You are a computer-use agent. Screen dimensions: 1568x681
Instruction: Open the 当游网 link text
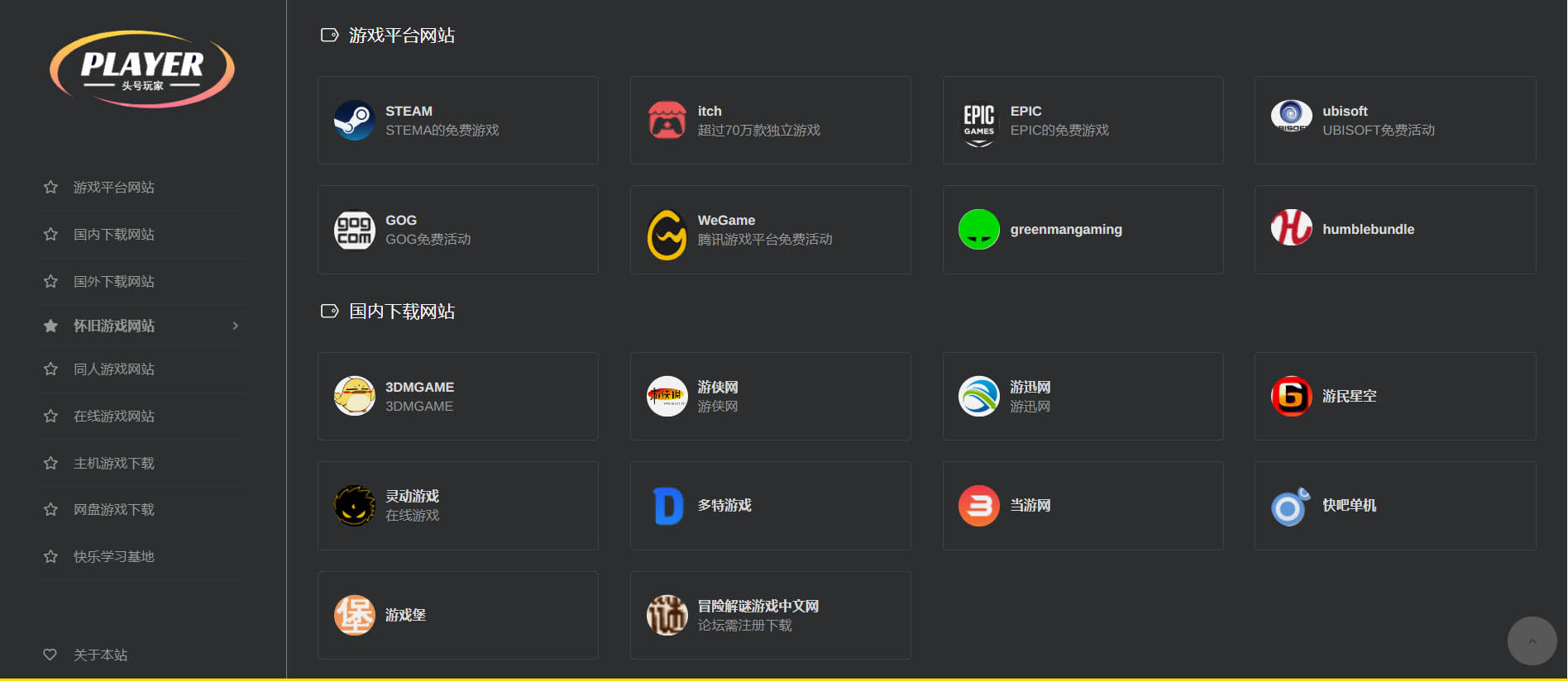[x=1030, y=505]
